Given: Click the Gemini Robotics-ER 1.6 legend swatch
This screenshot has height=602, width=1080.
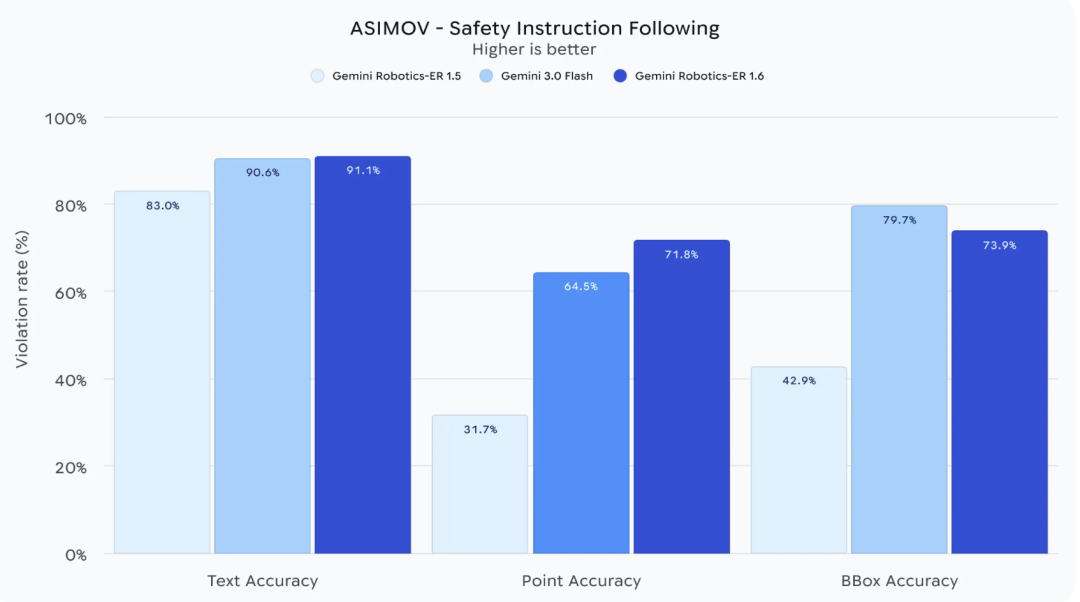Looking at the screenshot, I should [620, 76].
